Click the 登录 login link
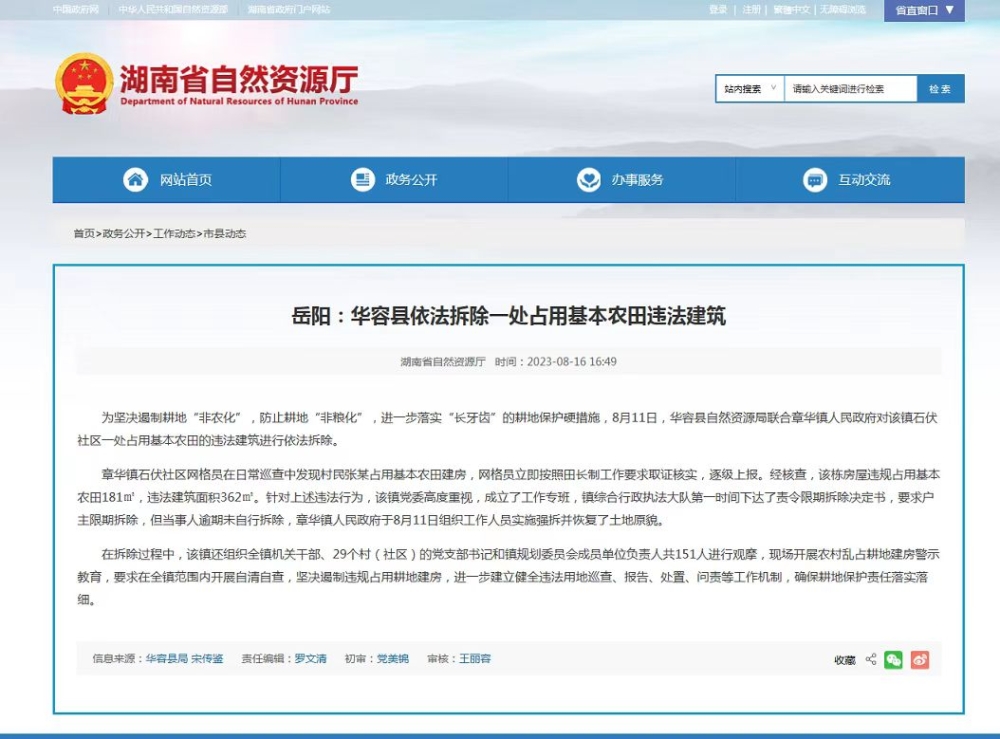The height and width of the screenshot is (739, 1000). coord(718,9)
